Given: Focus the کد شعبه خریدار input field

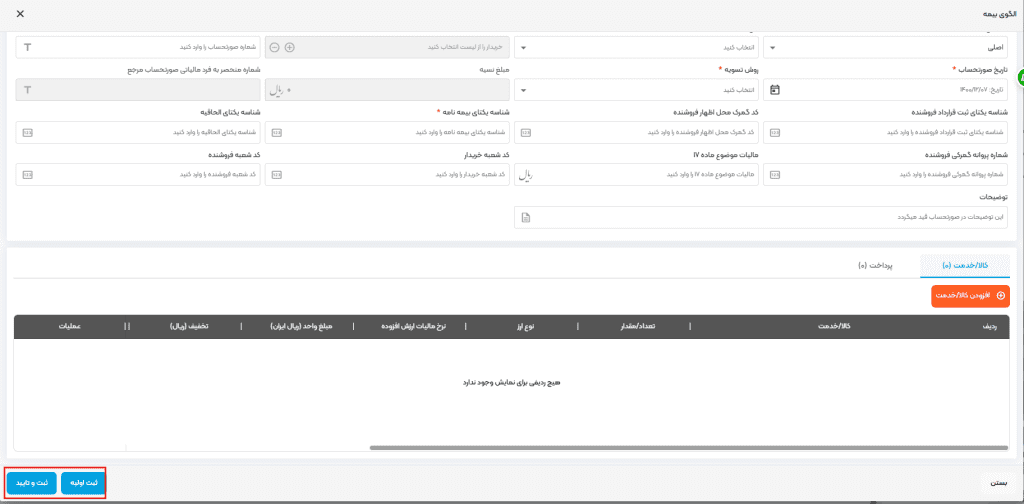Looking at the screenshot, I should click(387, 175).
